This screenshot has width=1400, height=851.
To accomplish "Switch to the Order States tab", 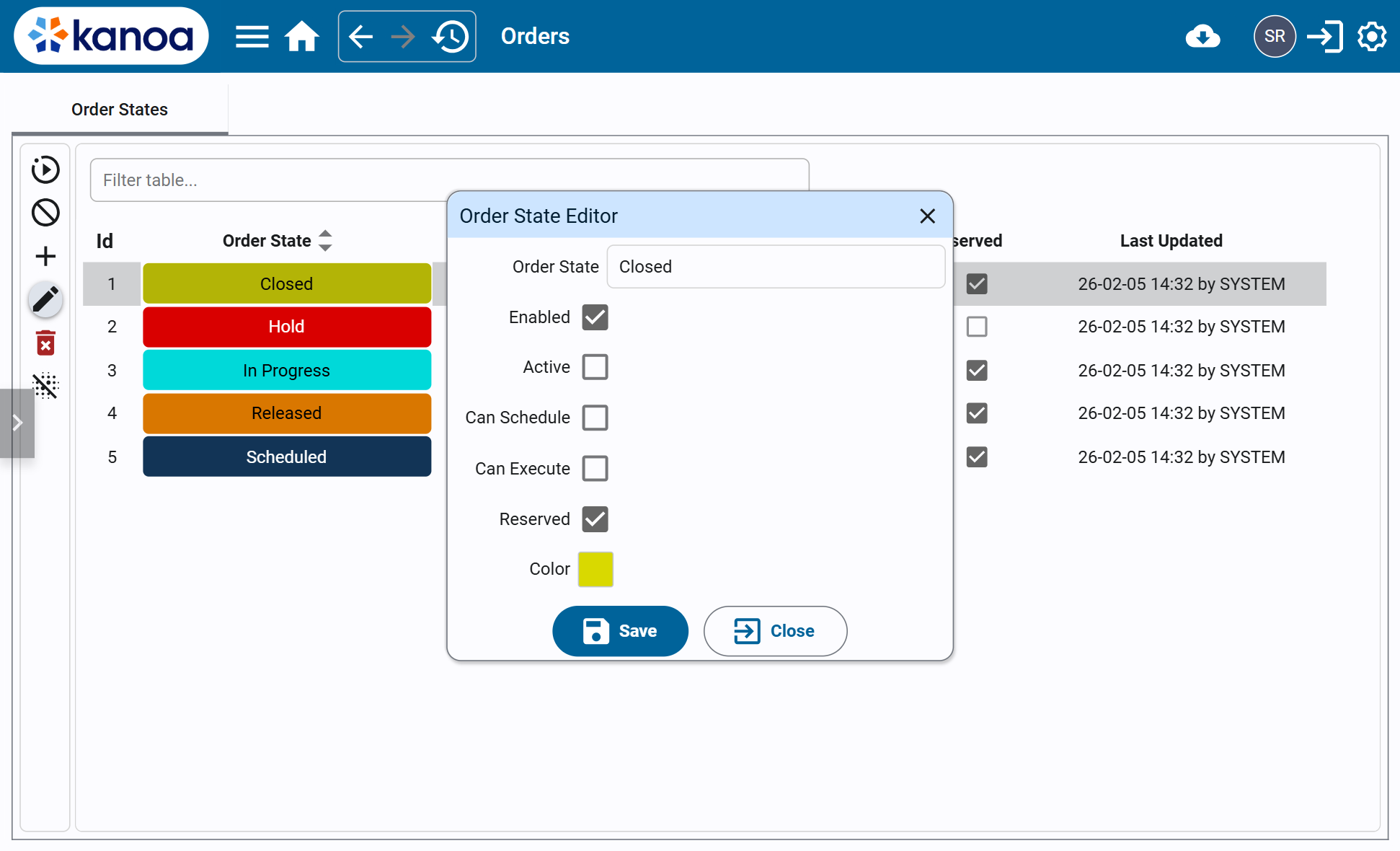I will click(119, 109).
